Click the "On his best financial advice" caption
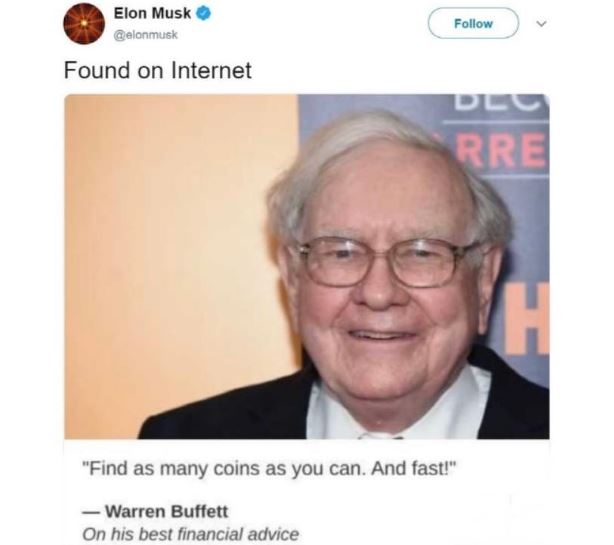The image size is (614, 545). [191, 534]
